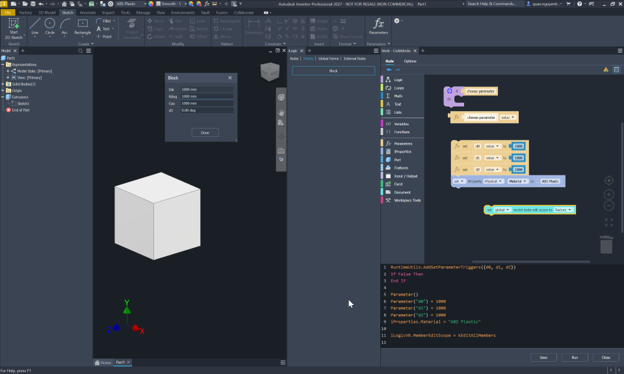Image resolution: width=624 pixels, height=374 pixels.
Task: Select the Rectangle sketch tool
Action: tap(83, 27)
